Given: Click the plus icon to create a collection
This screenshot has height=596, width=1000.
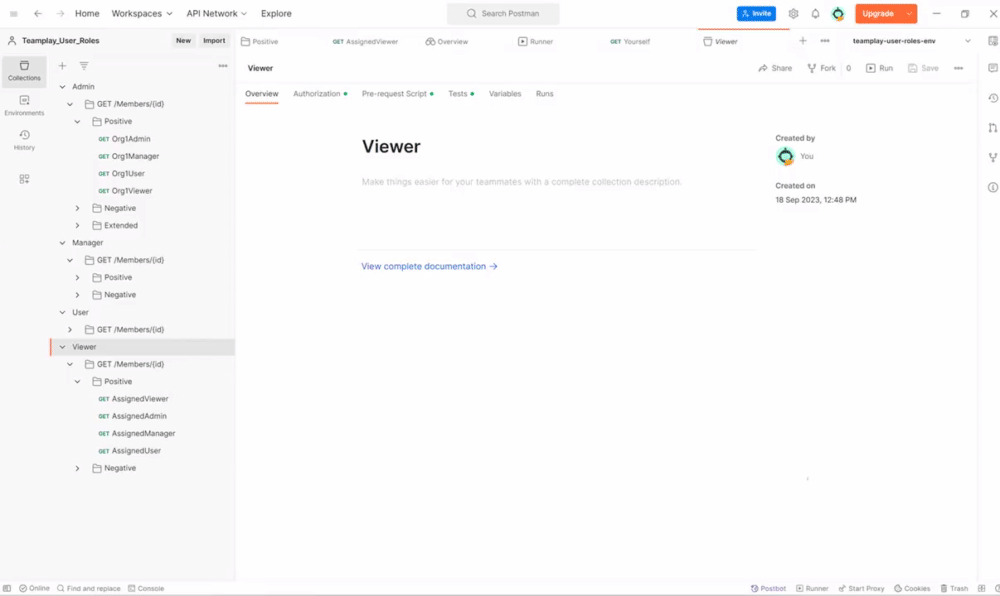Looking at the screenshot, I should 62,66.
